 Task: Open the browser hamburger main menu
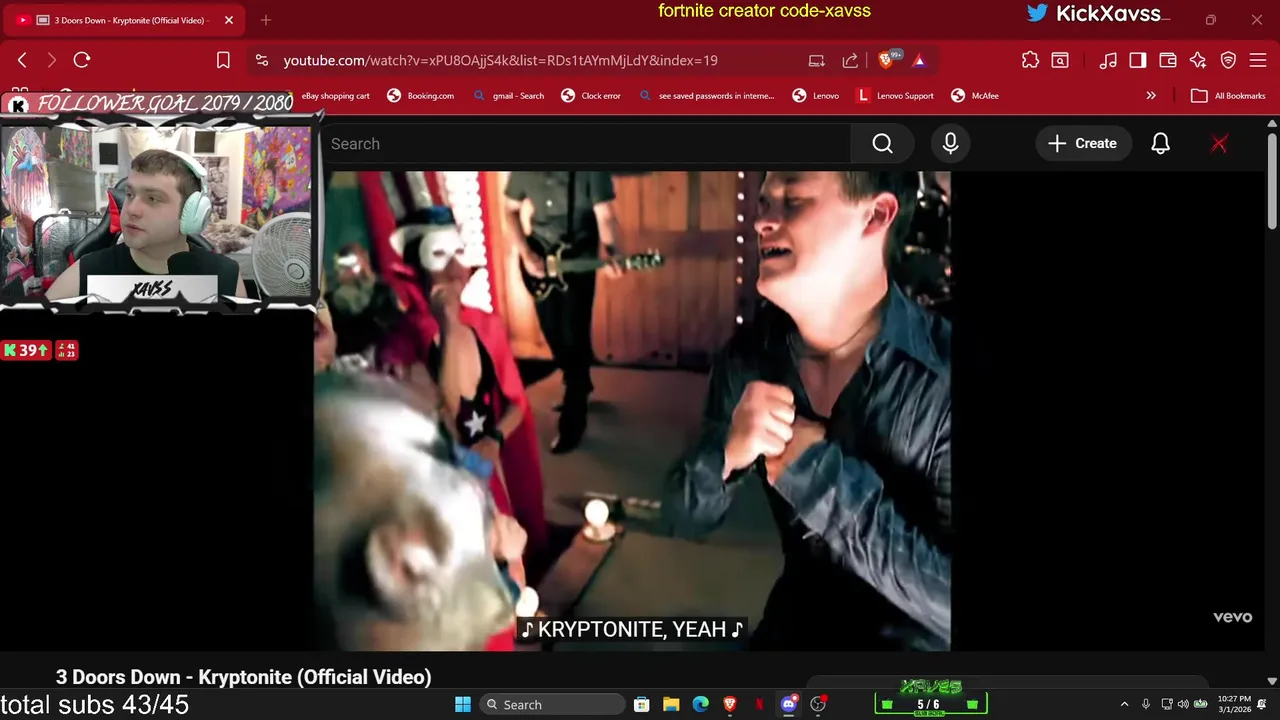point(1258,60)
